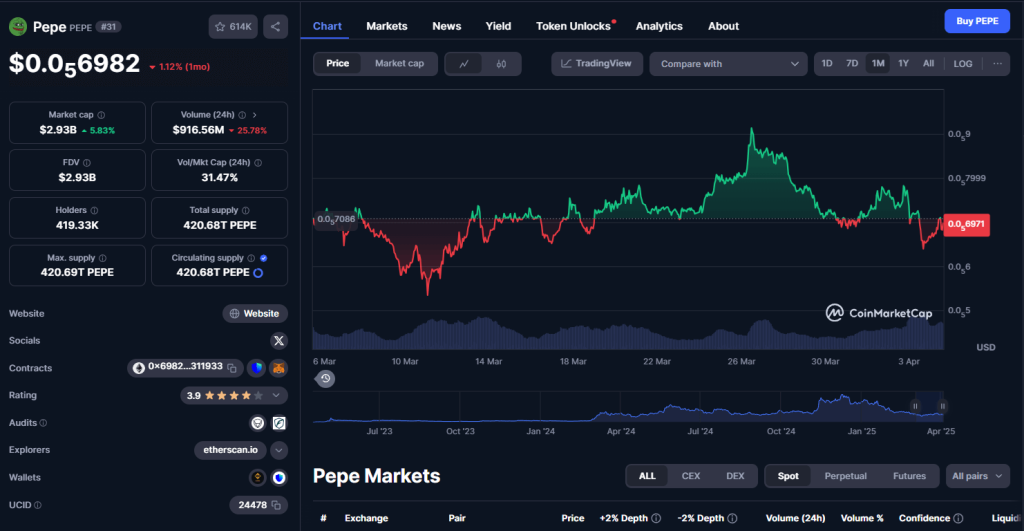Open the News tab
Screen dimensions: 1024x531
pos(447,26)
